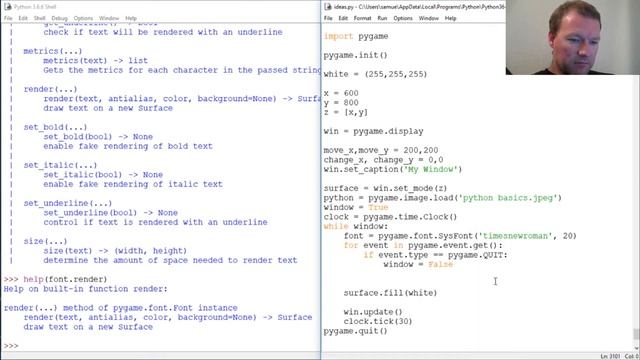
Task: Click the 'x = 600' line
Action: click(341, 93)
